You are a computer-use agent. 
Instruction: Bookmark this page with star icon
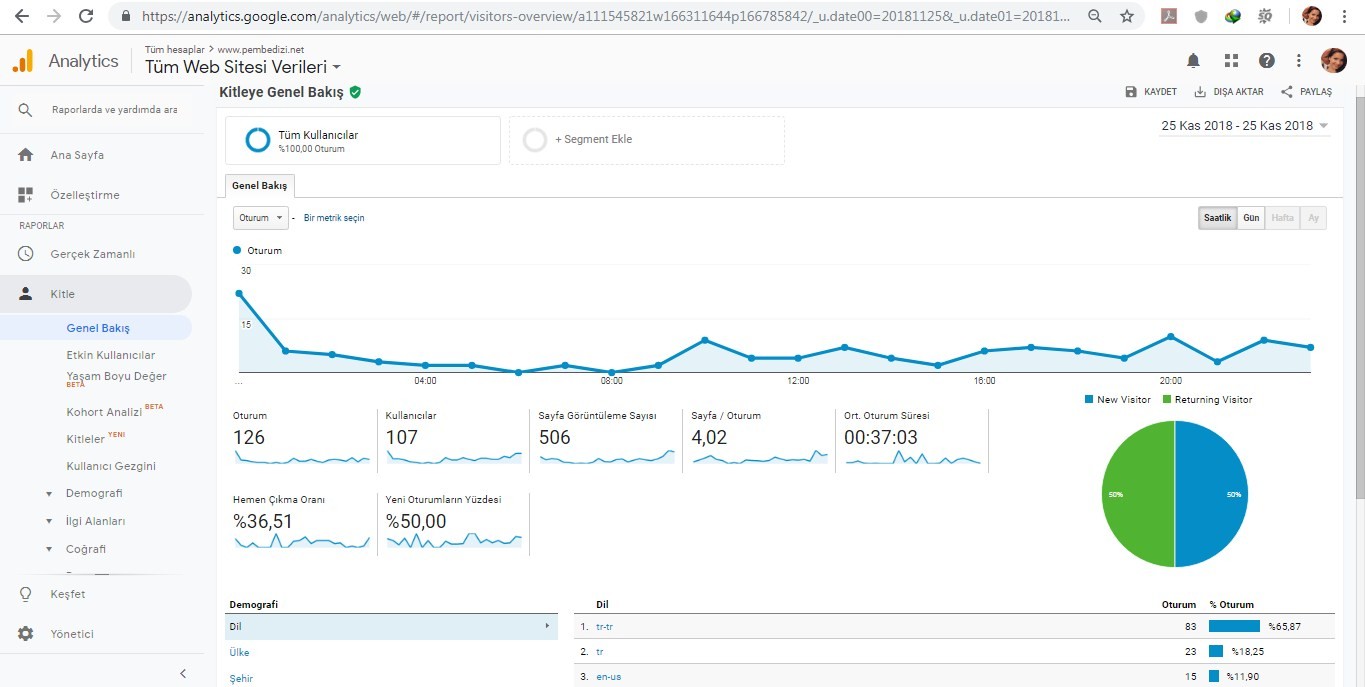tap(1127, 16)
